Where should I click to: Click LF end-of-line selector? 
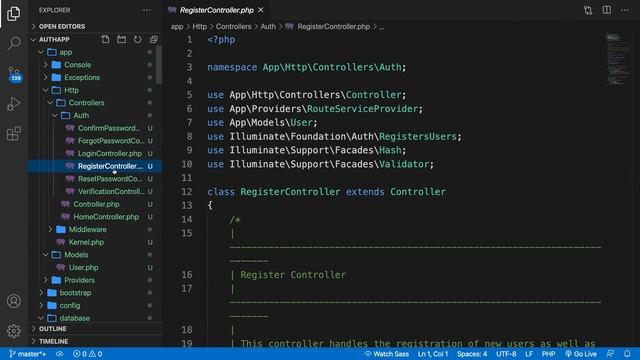tap(529, 354)
